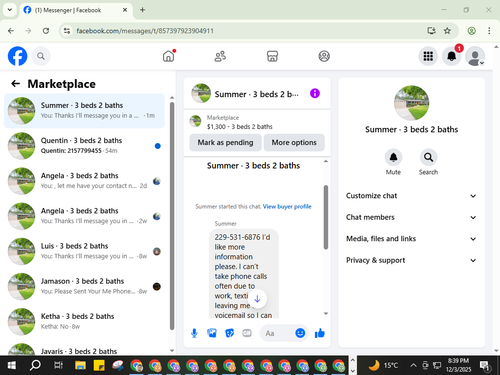Screen dimensions: 500x375
Task: Go back with the browser back arrow
Action: tap(11, 31)
